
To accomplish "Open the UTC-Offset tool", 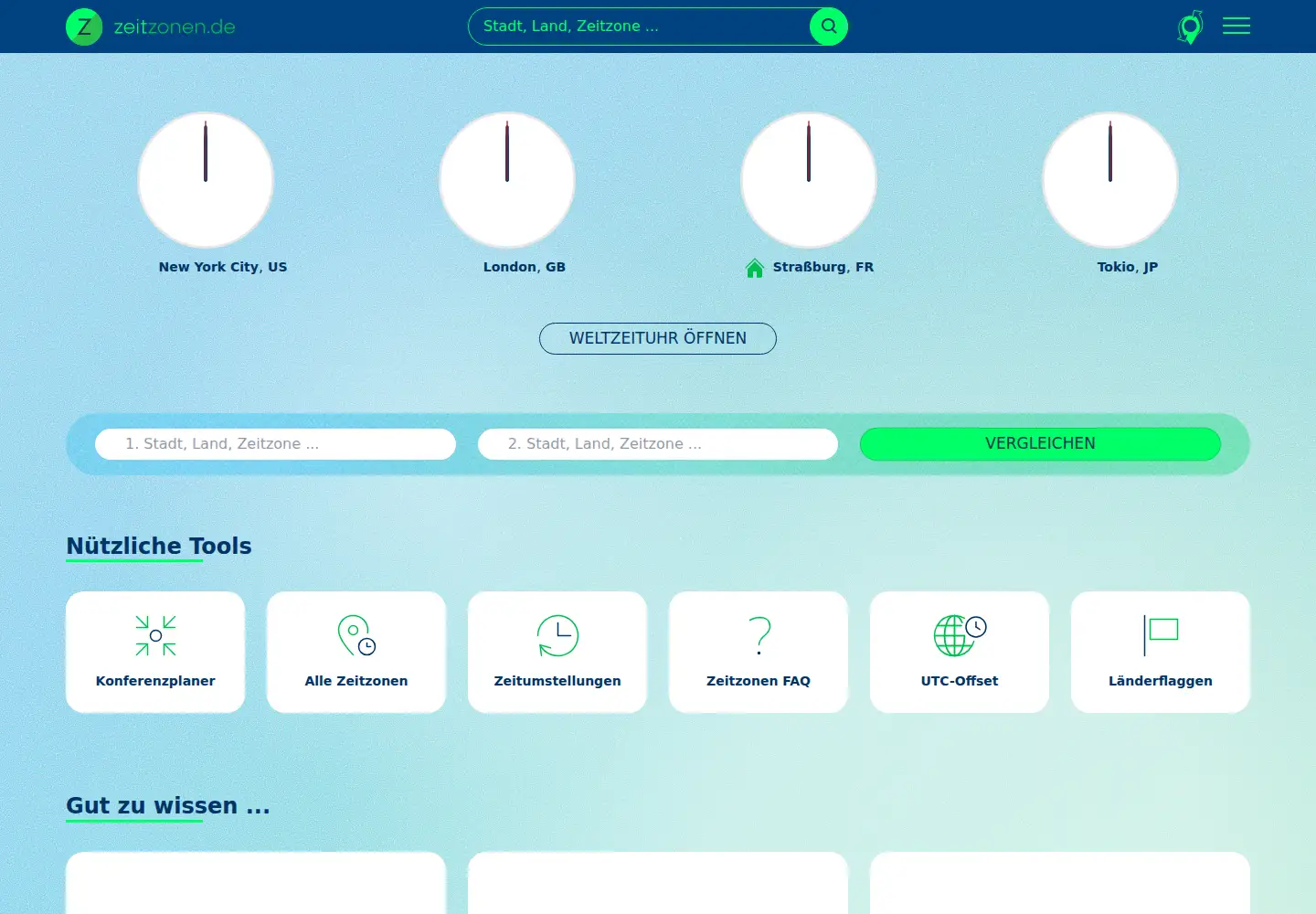I will pos(960,652).
